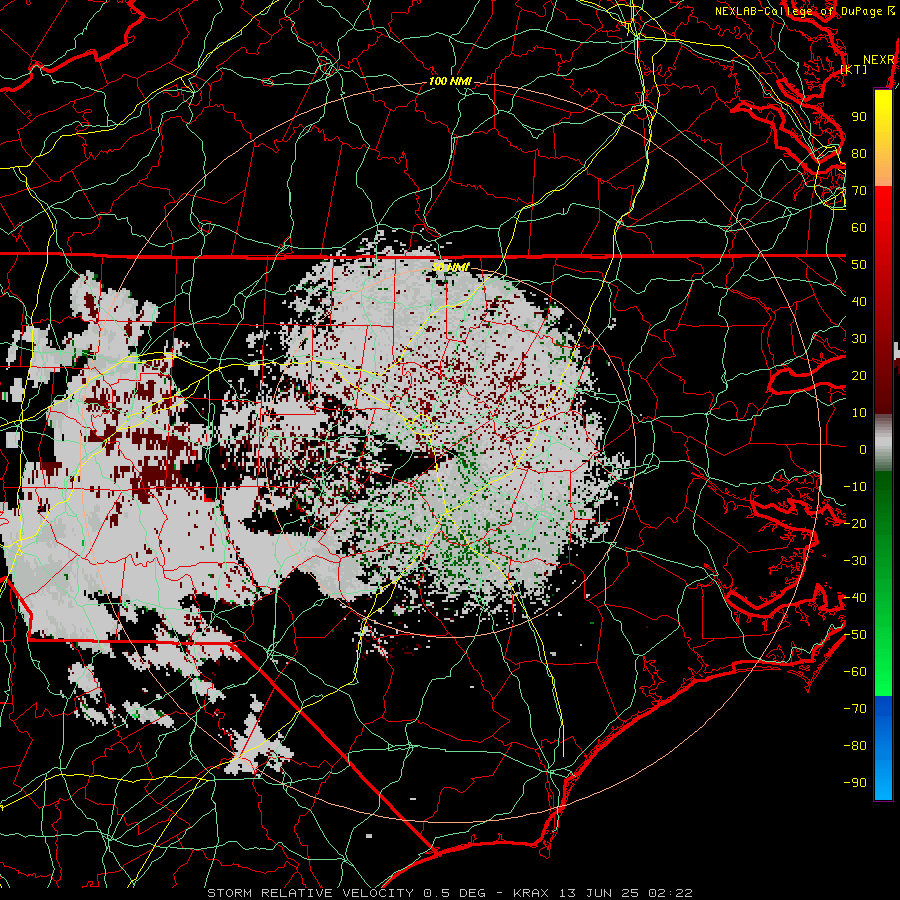
Task: Click the 50 value on velocity scale
Action: 859,265
